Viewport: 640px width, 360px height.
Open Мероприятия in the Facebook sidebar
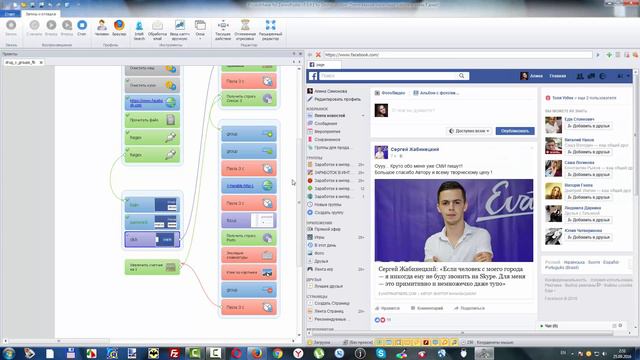[327, 131]
